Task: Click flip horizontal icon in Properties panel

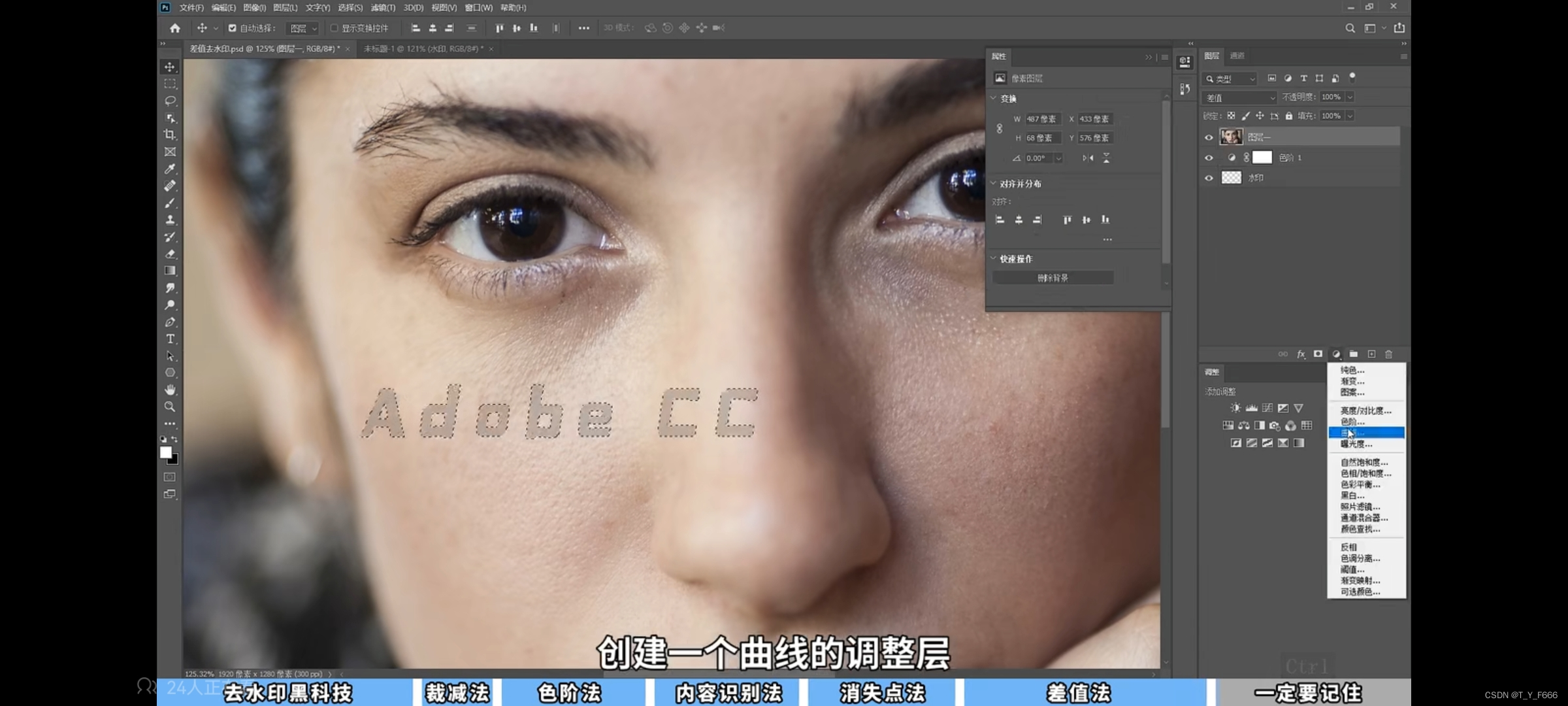Action: [x=1088, y=158]
